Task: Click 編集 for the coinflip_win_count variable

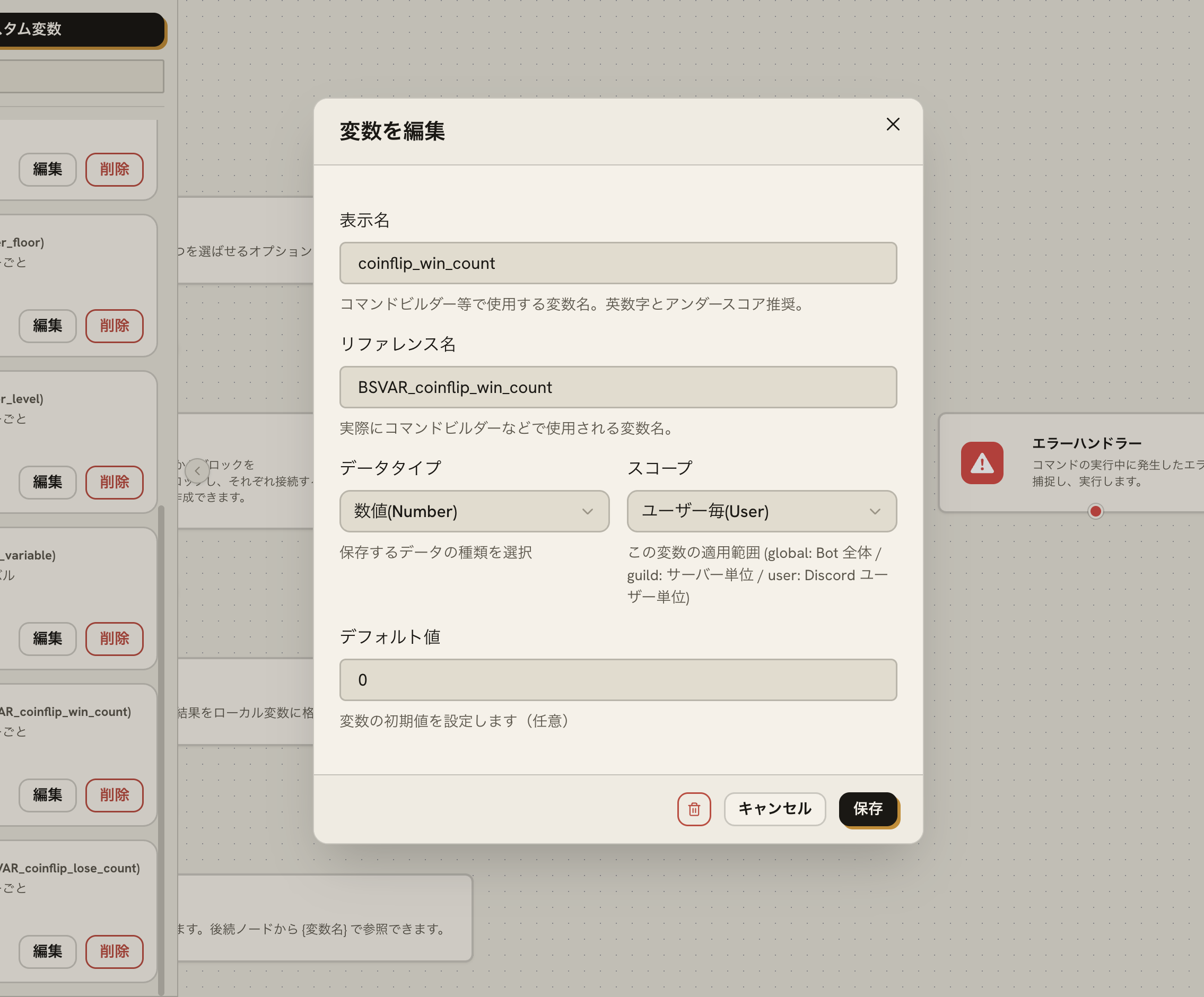Action: pyautogui.click(x=48, y=795)
